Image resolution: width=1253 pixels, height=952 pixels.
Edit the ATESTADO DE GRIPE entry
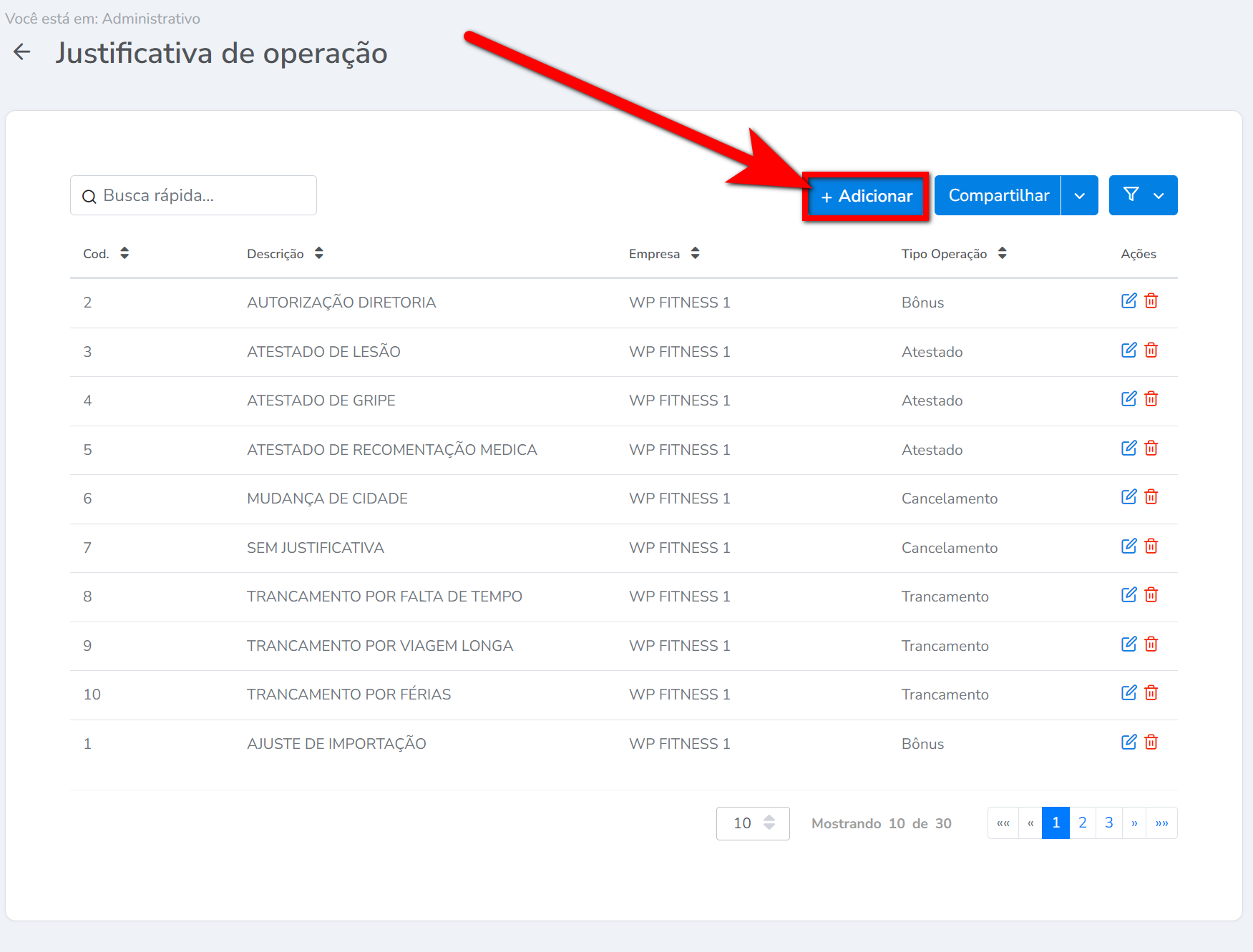coord(1128,399)
